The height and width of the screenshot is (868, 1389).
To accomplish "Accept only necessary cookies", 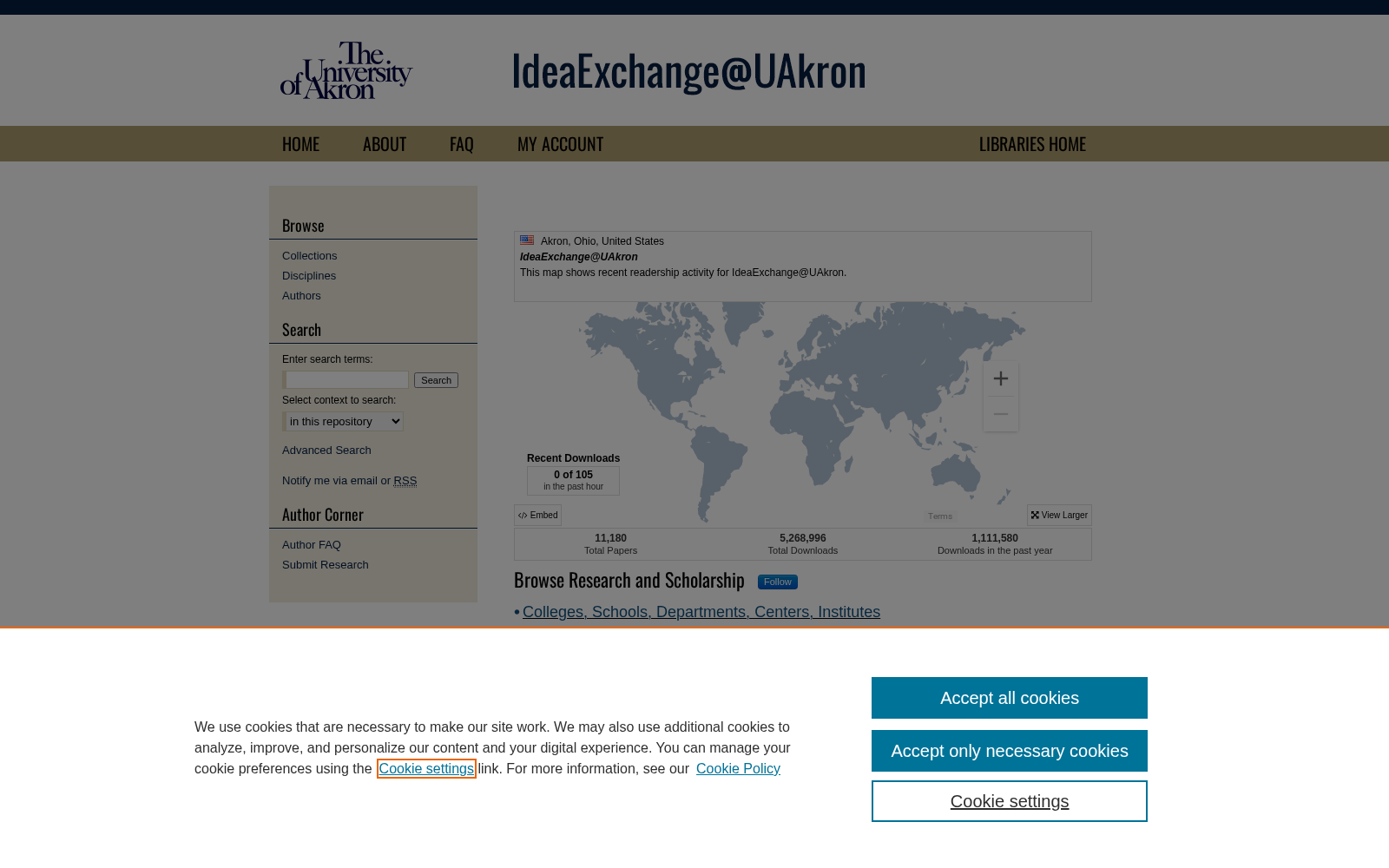I will 1010,751.
